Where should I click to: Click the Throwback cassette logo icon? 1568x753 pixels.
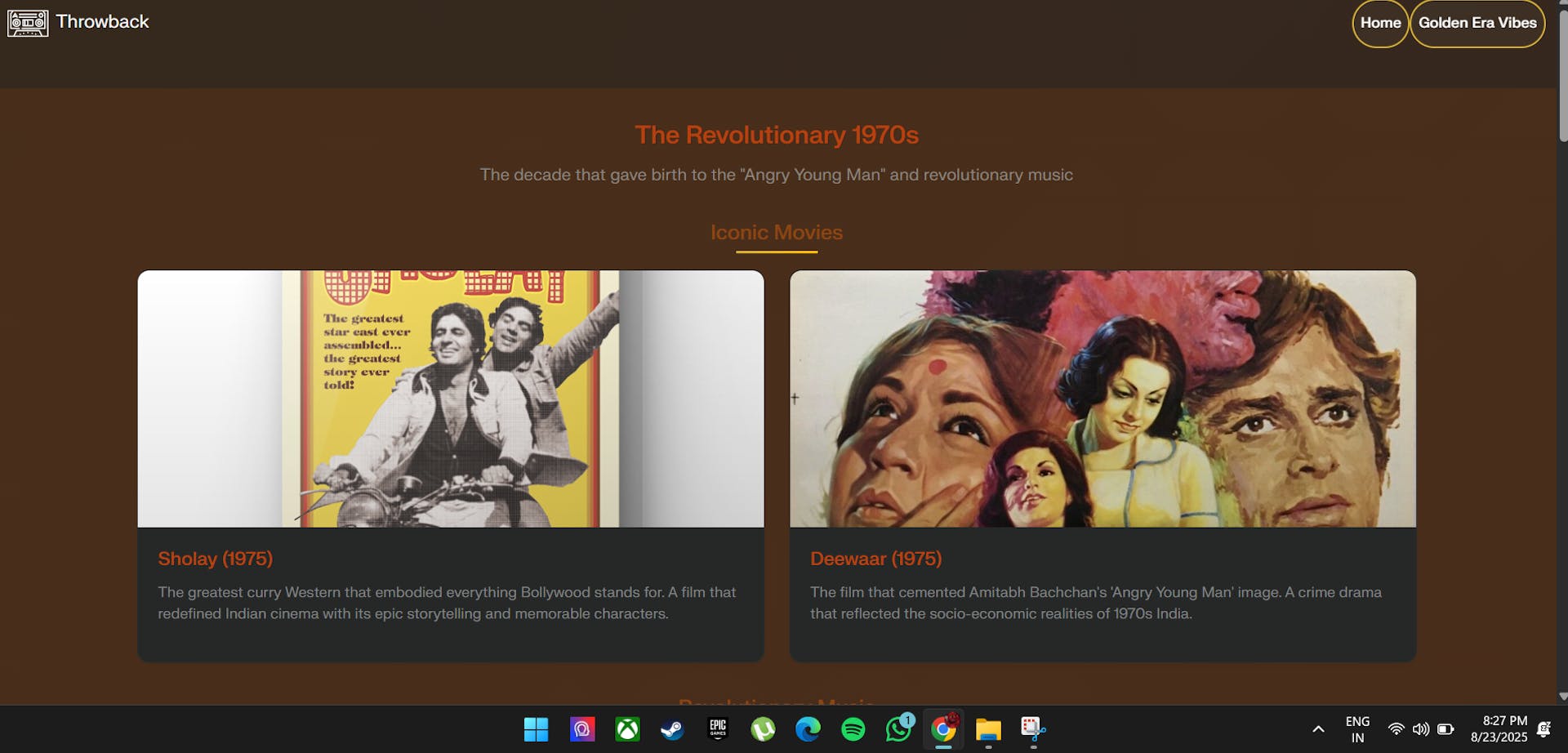[28, 23]
